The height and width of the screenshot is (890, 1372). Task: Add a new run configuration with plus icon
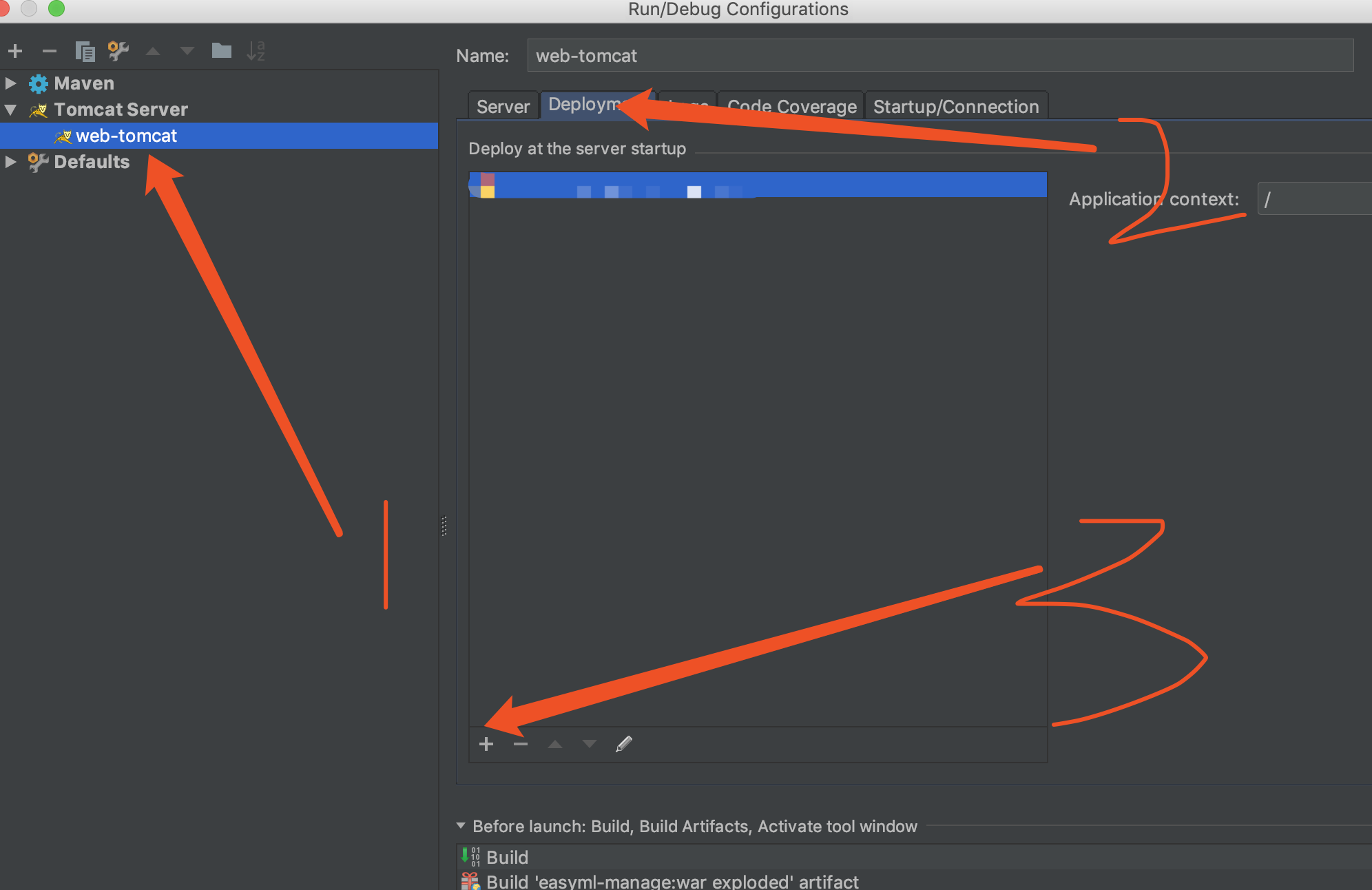[x=15, y=51]
